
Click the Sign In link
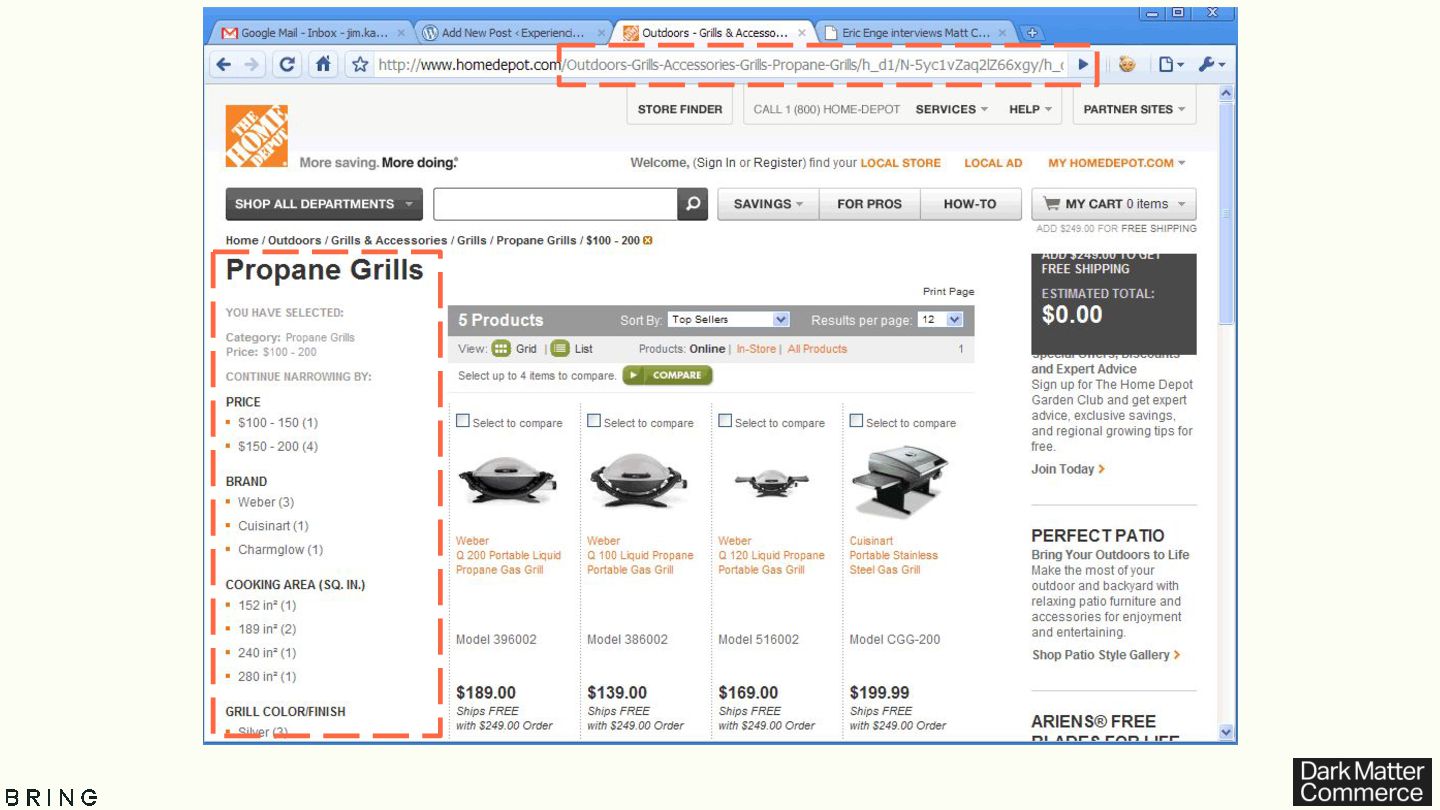pyautogui.click(x=715, y=163)
